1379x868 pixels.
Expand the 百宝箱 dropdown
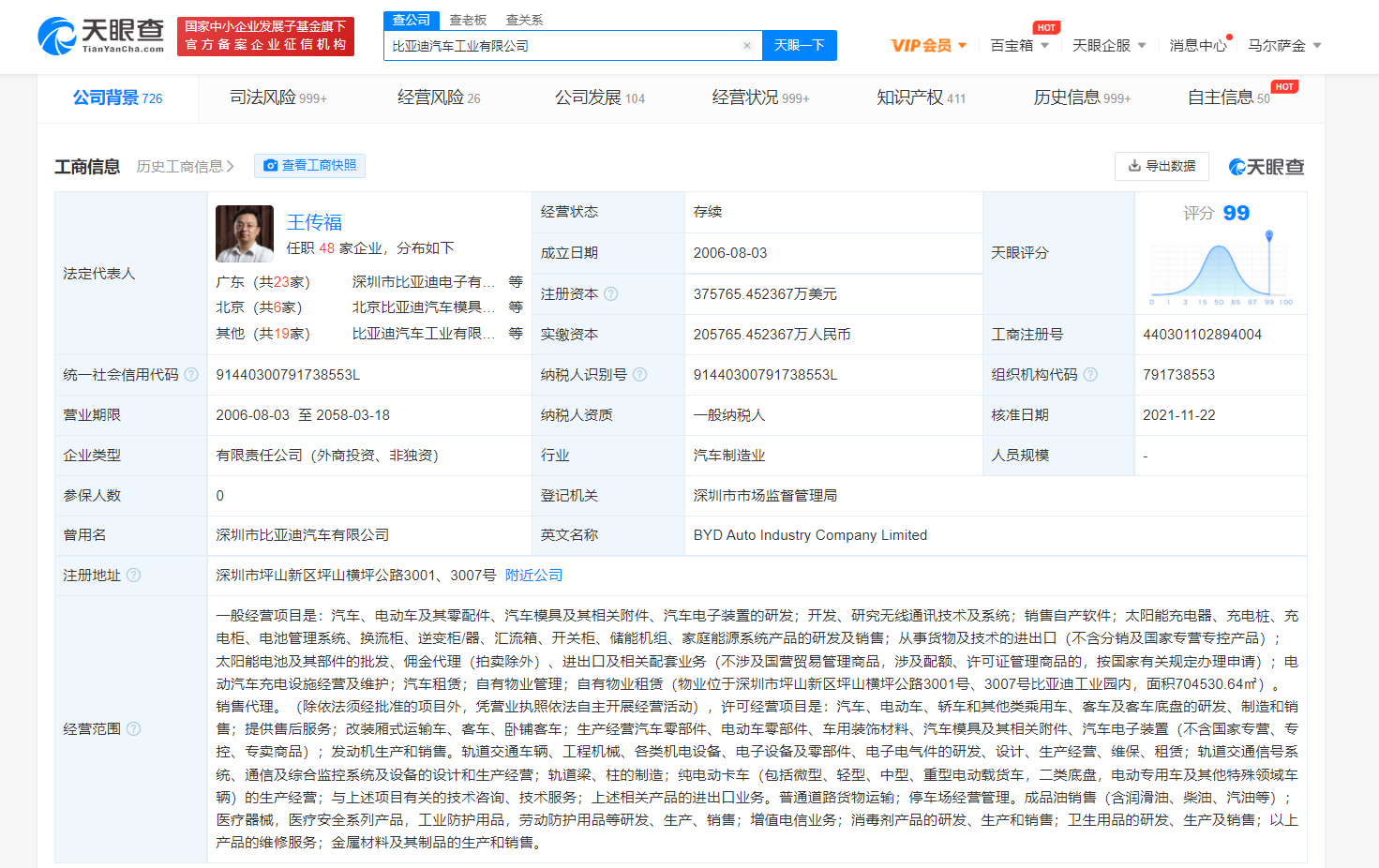(1019, 45)
